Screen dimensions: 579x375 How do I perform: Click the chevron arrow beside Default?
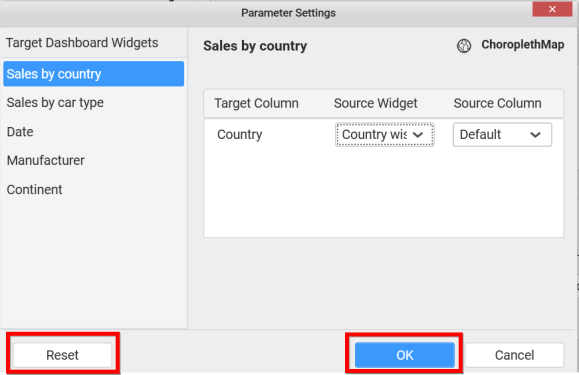(x=535, y=135)
